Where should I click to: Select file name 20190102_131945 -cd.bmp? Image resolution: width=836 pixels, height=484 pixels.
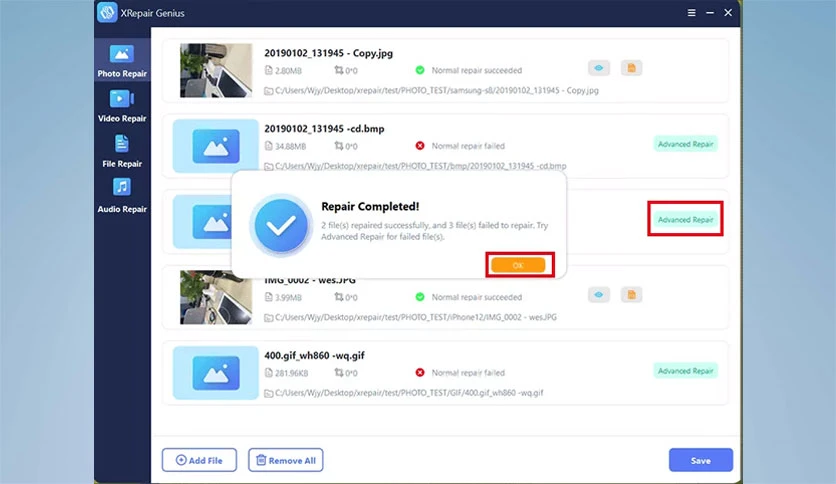point(324,128)
